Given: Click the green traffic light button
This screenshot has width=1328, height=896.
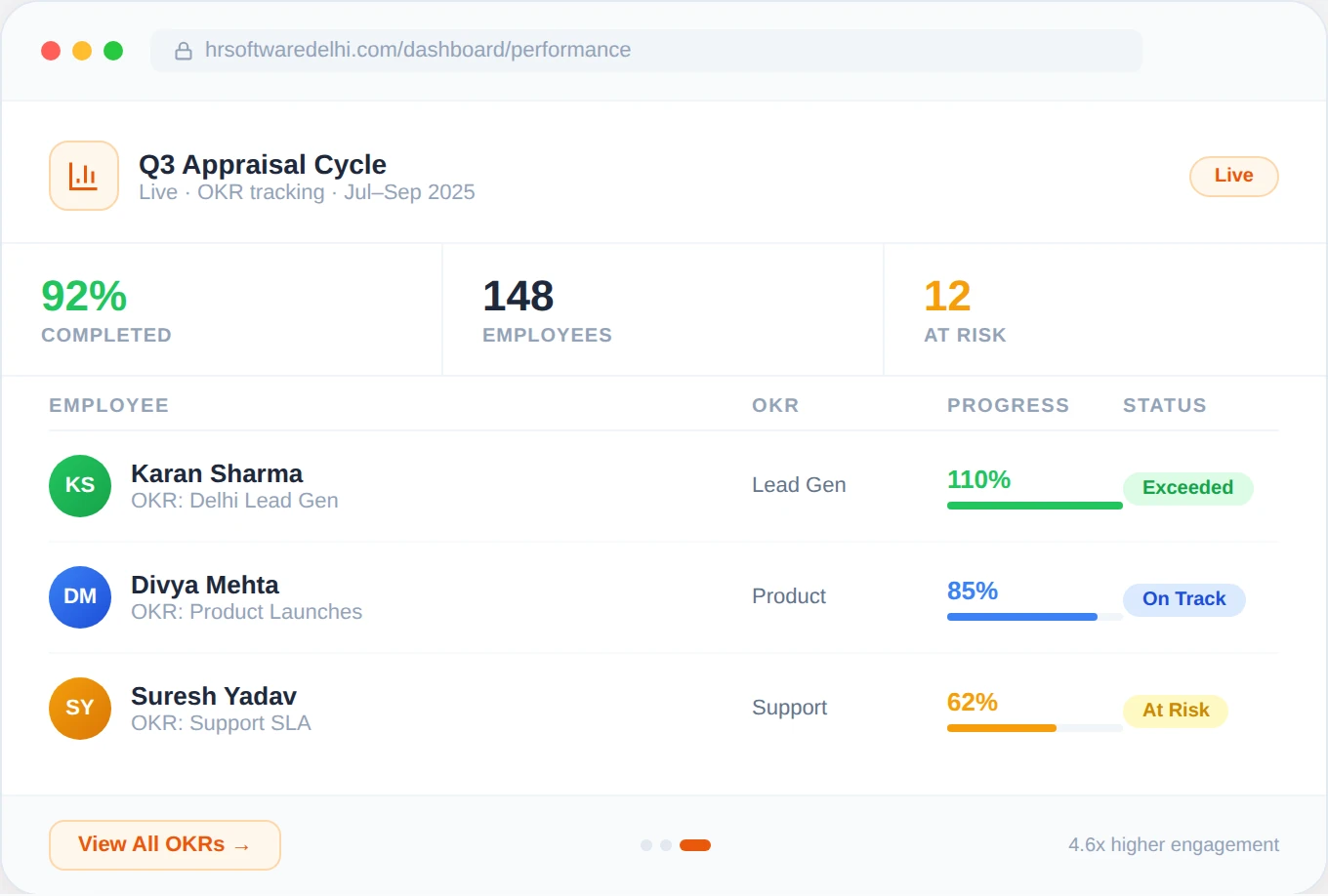Looking at the screenshot, I should [113, 50].
